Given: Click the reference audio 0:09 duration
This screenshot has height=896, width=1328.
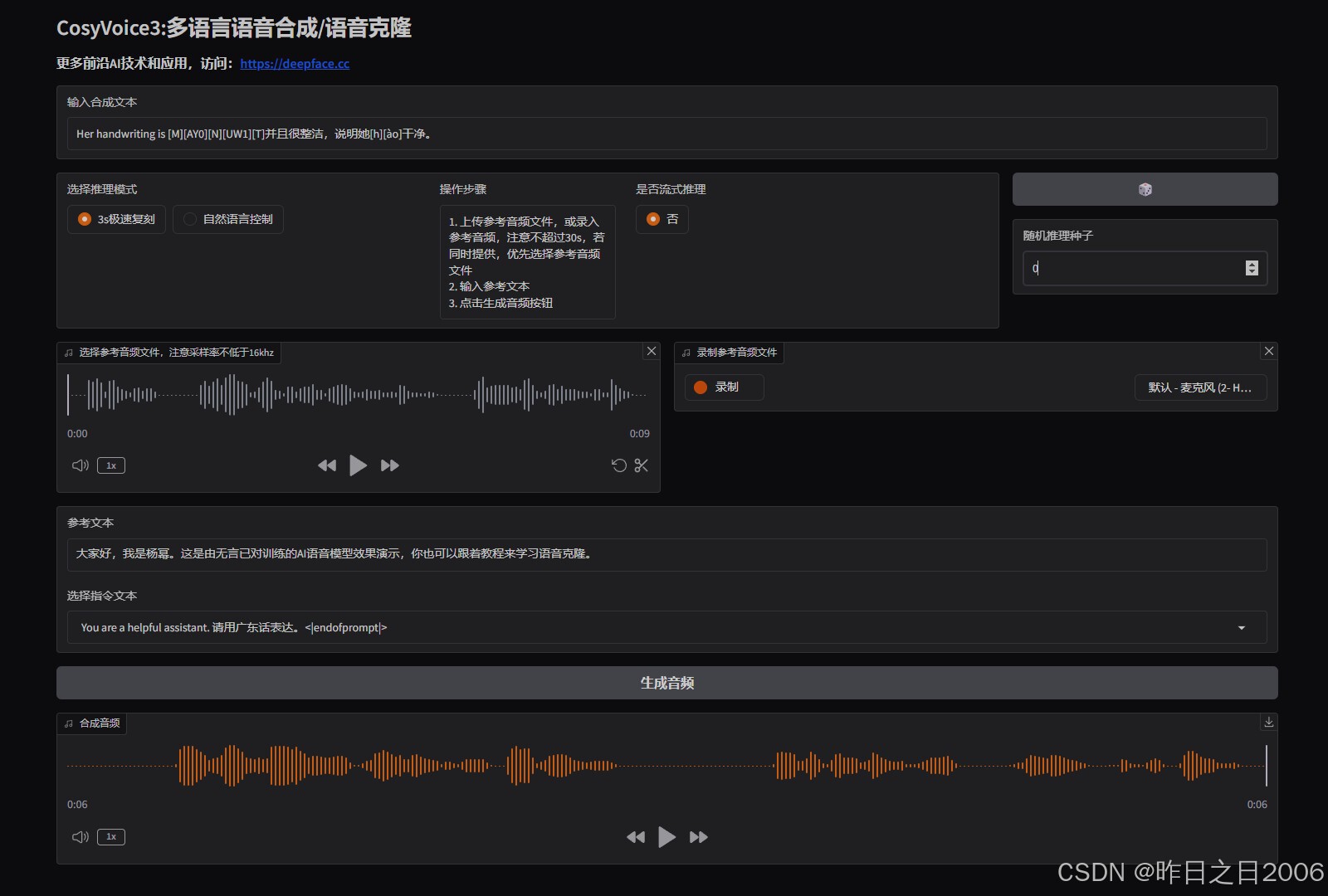Looking at the screenshot, I should [x=639, y=434].
